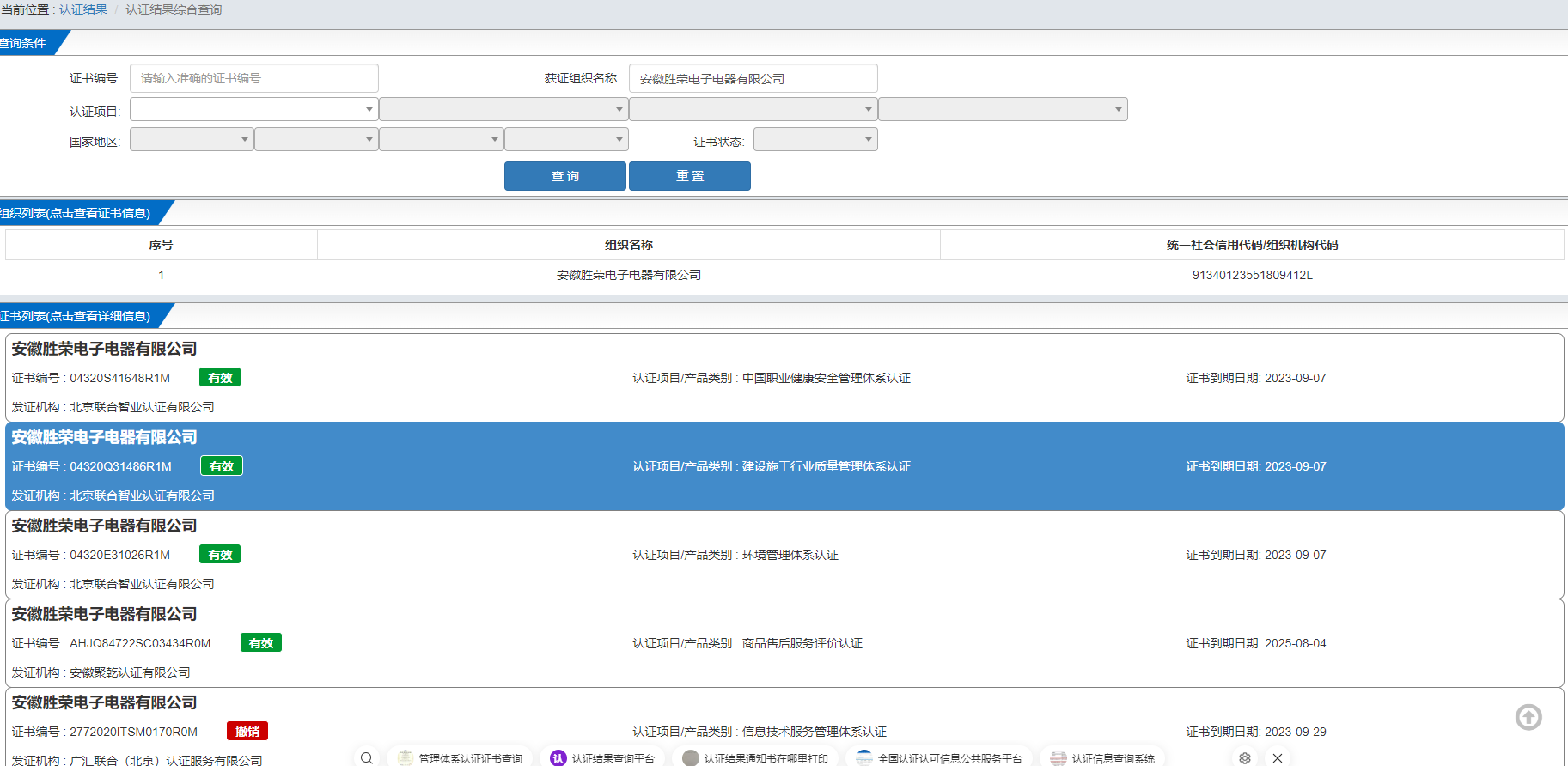
Task: Click 组织名称 column header
Action: click(629, 245)
